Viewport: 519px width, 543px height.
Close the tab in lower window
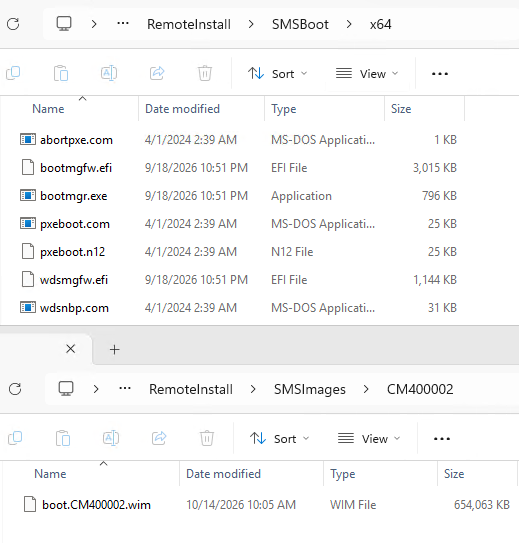click(x=71, y=349)
